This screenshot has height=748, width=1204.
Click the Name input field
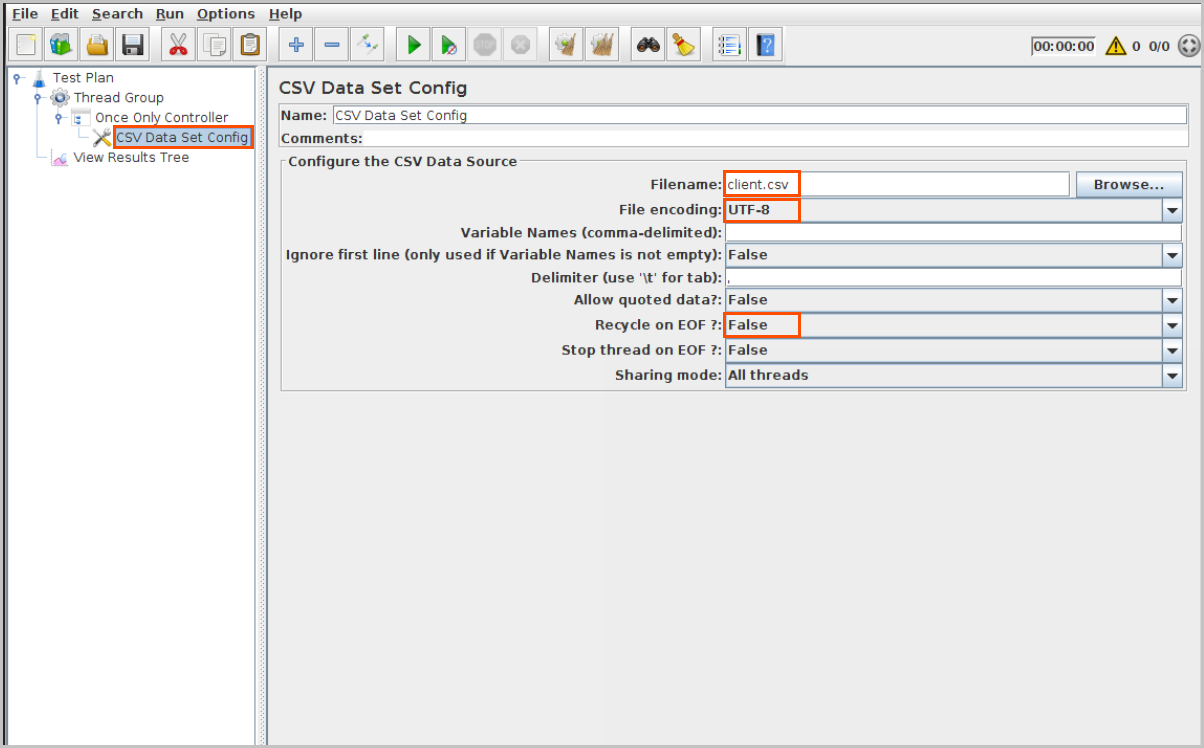(759, 115)
